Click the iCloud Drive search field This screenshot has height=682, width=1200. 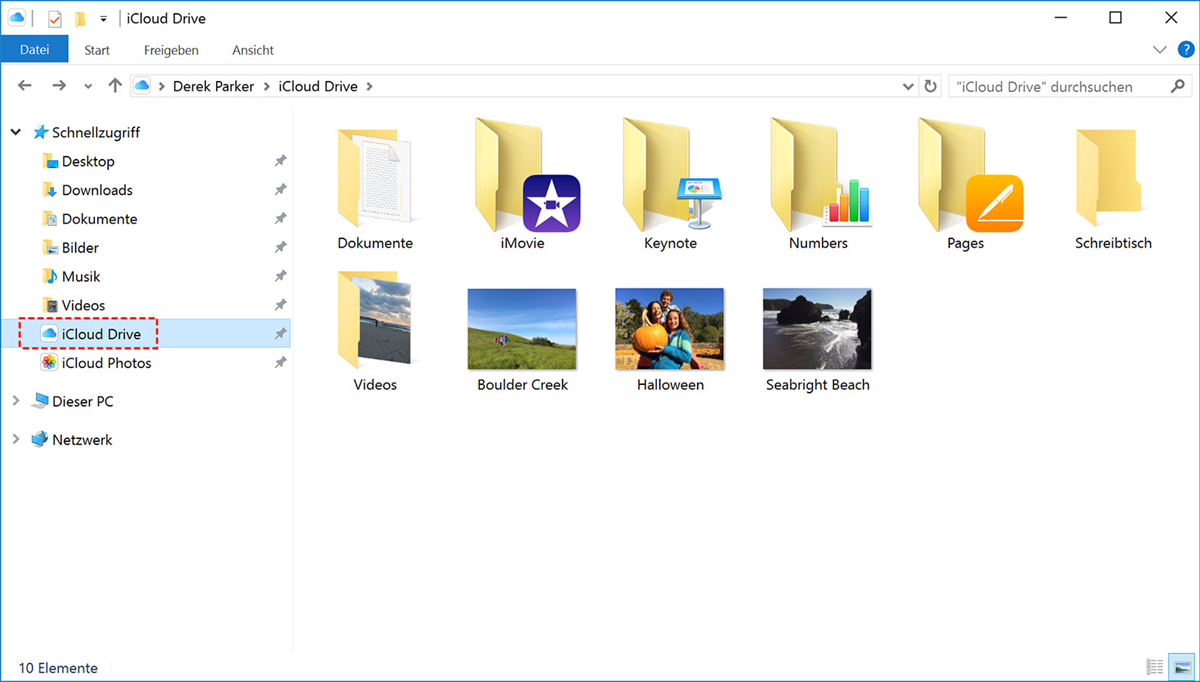tap(1055, 86)
